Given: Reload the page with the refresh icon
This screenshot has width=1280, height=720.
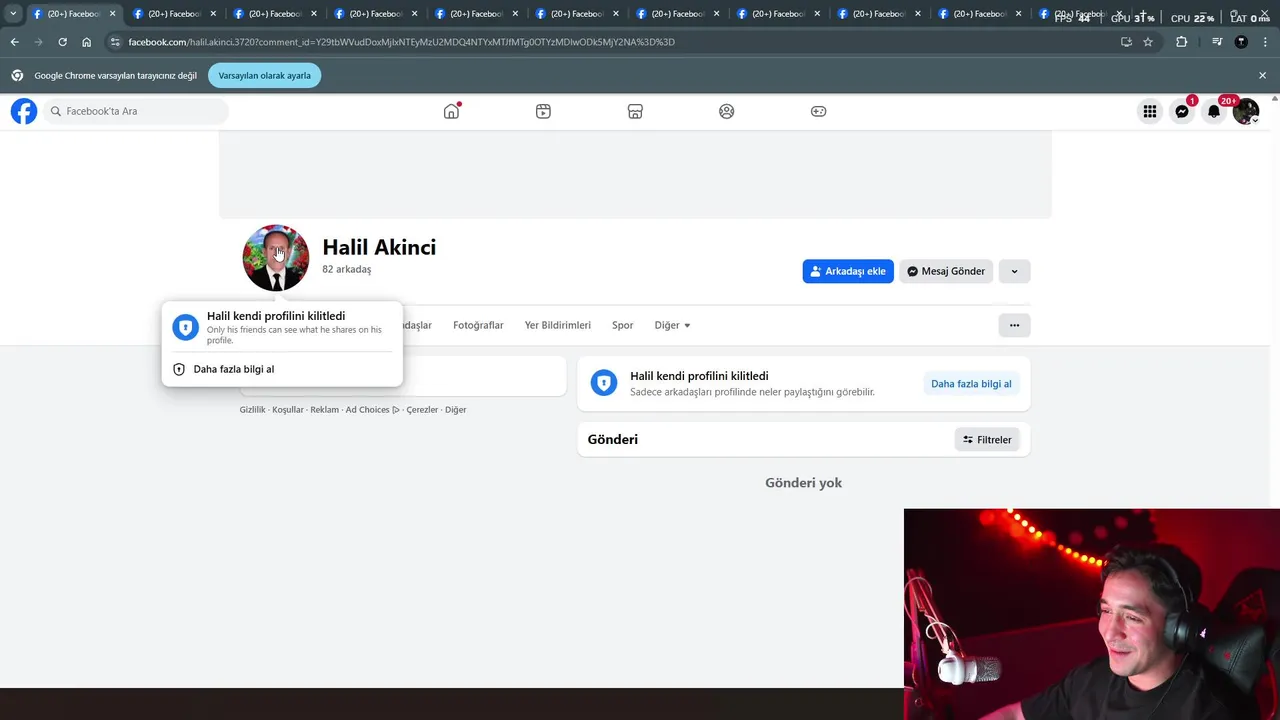Looking at the screenshot, I should [x=62, y=42].
